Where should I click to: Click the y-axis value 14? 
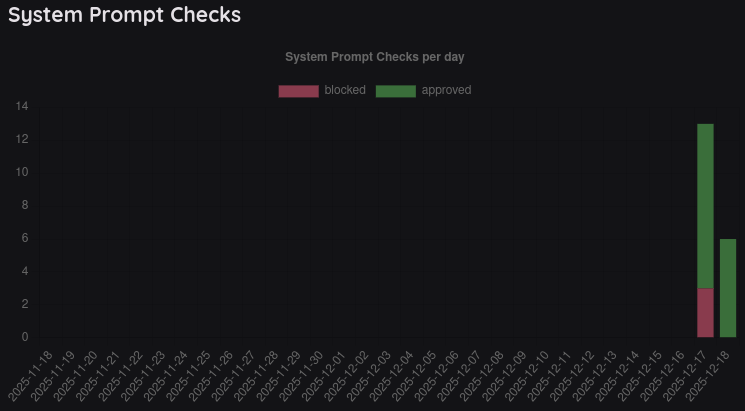pos(22,106)
